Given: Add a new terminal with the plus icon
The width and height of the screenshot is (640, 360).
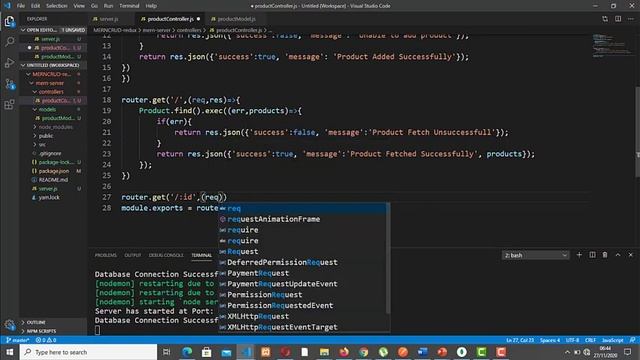Looking at the screenshot, I should (x=579, y=255).
